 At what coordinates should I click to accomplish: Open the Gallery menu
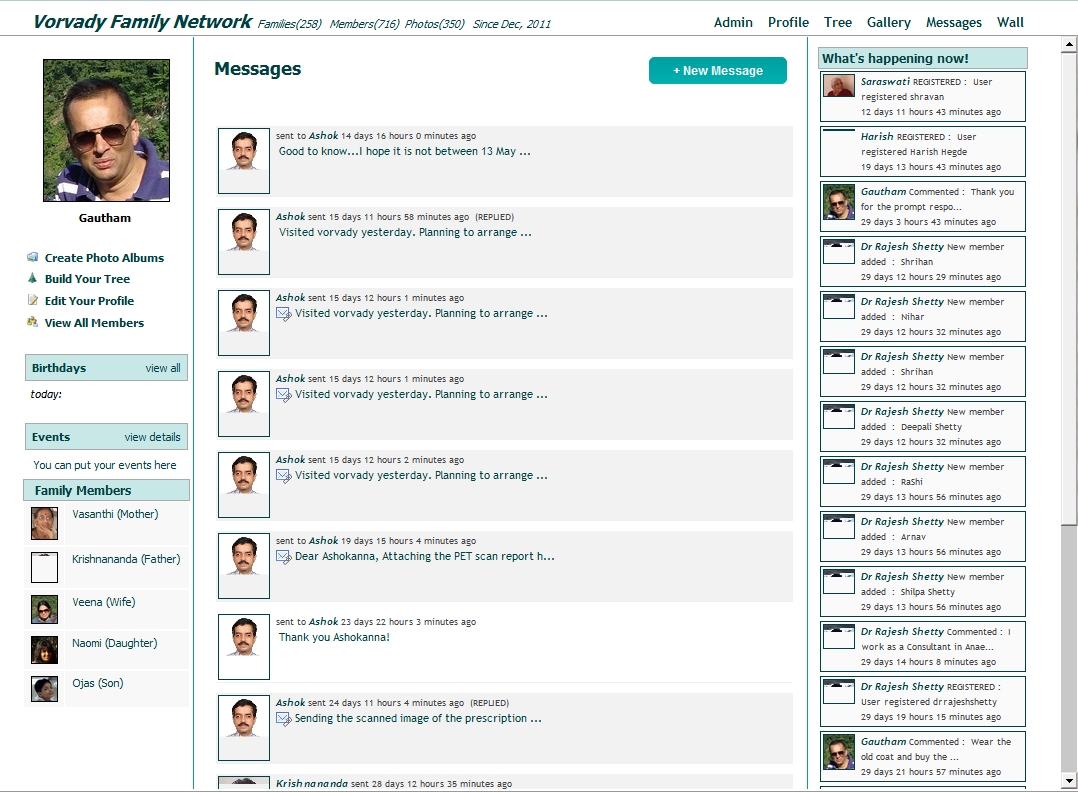[888, 22]
